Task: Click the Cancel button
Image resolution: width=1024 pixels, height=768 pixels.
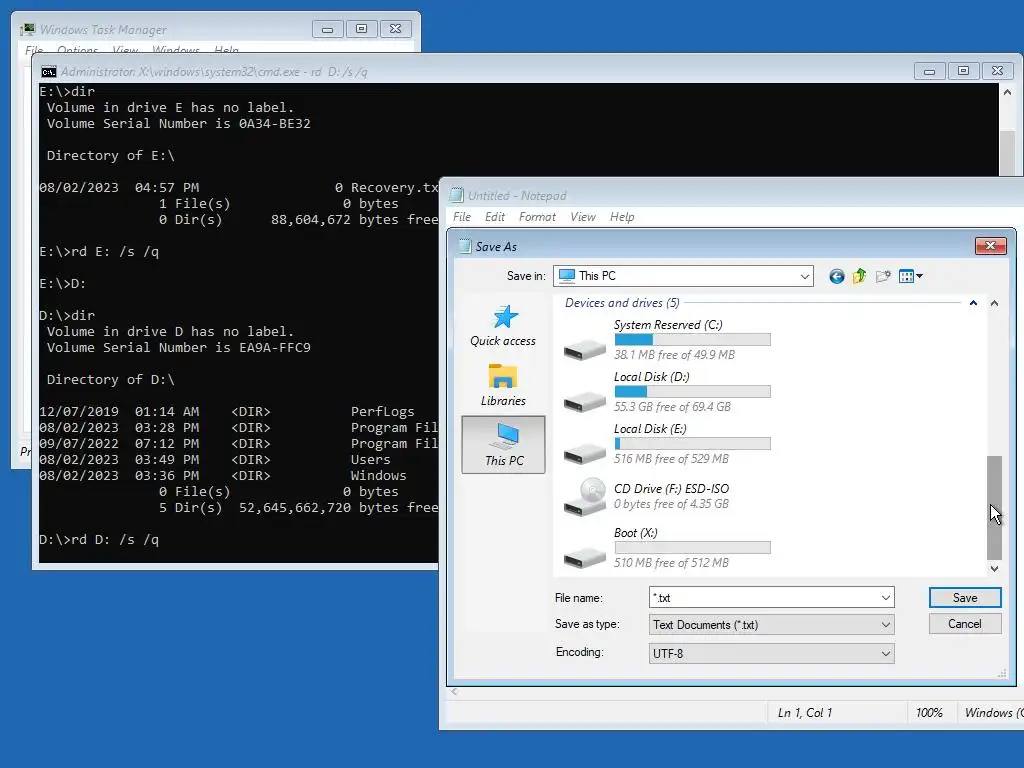Action: pos(965,624)
